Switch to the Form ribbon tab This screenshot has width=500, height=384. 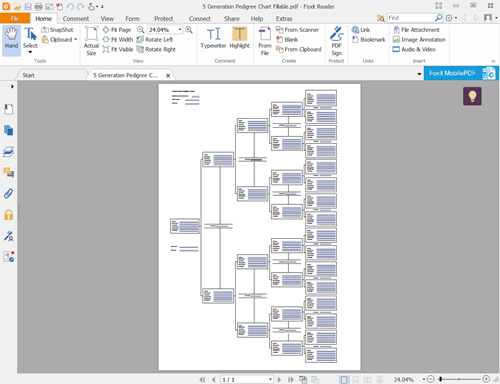132,19
